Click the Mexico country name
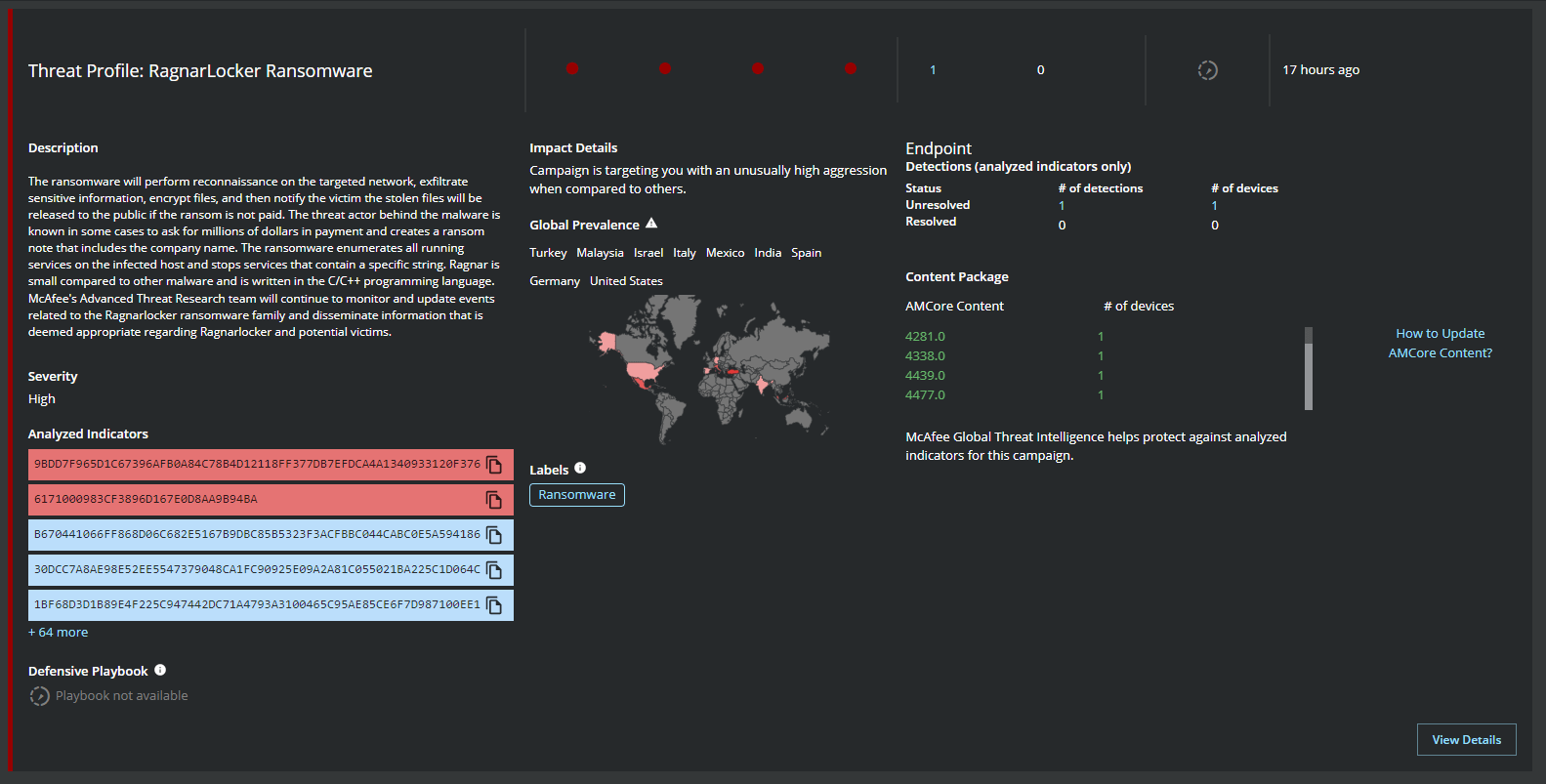The image size is (1546, 784). click(x=726, y=253)
